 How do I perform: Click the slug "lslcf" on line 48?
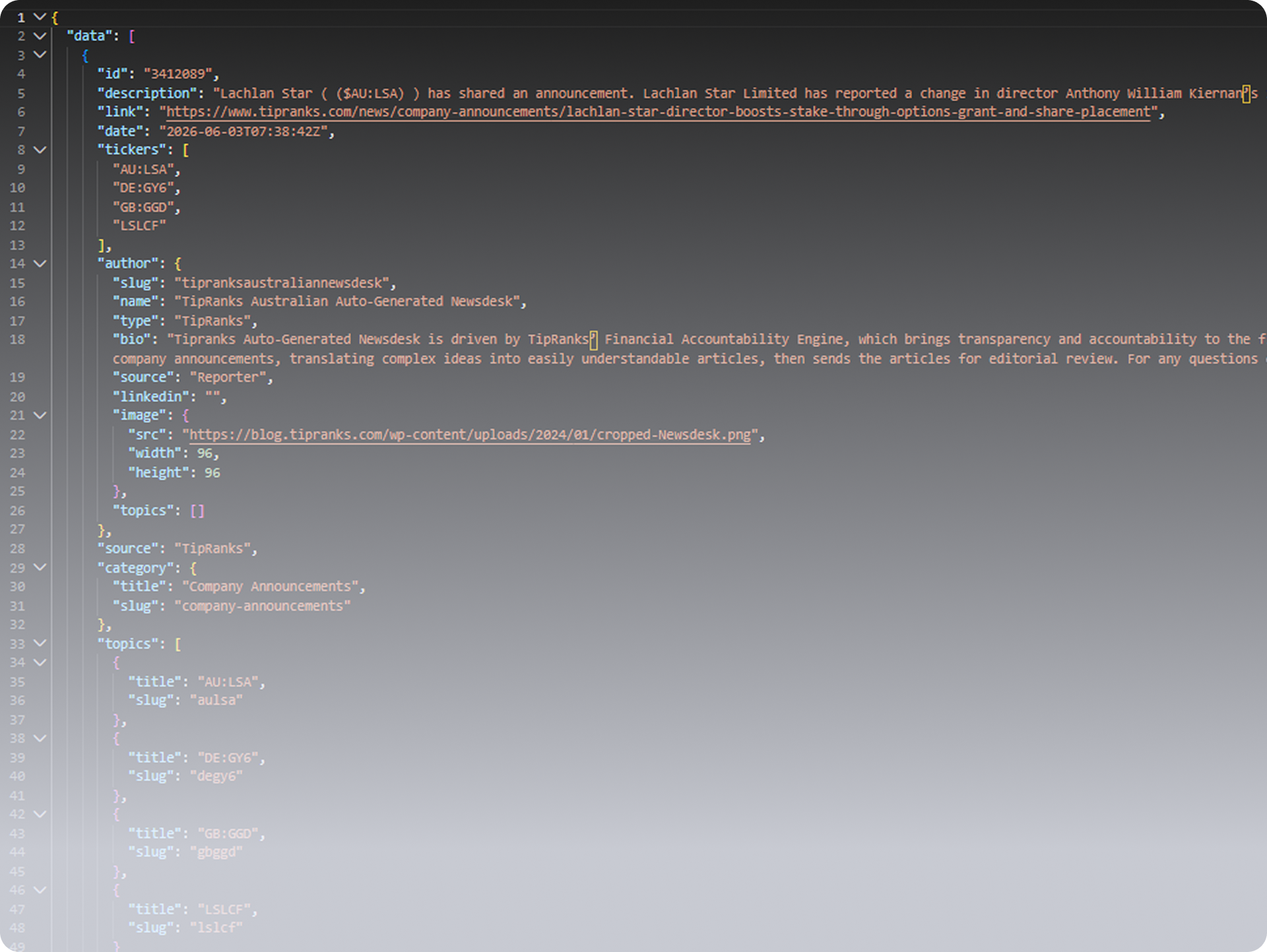216,928
